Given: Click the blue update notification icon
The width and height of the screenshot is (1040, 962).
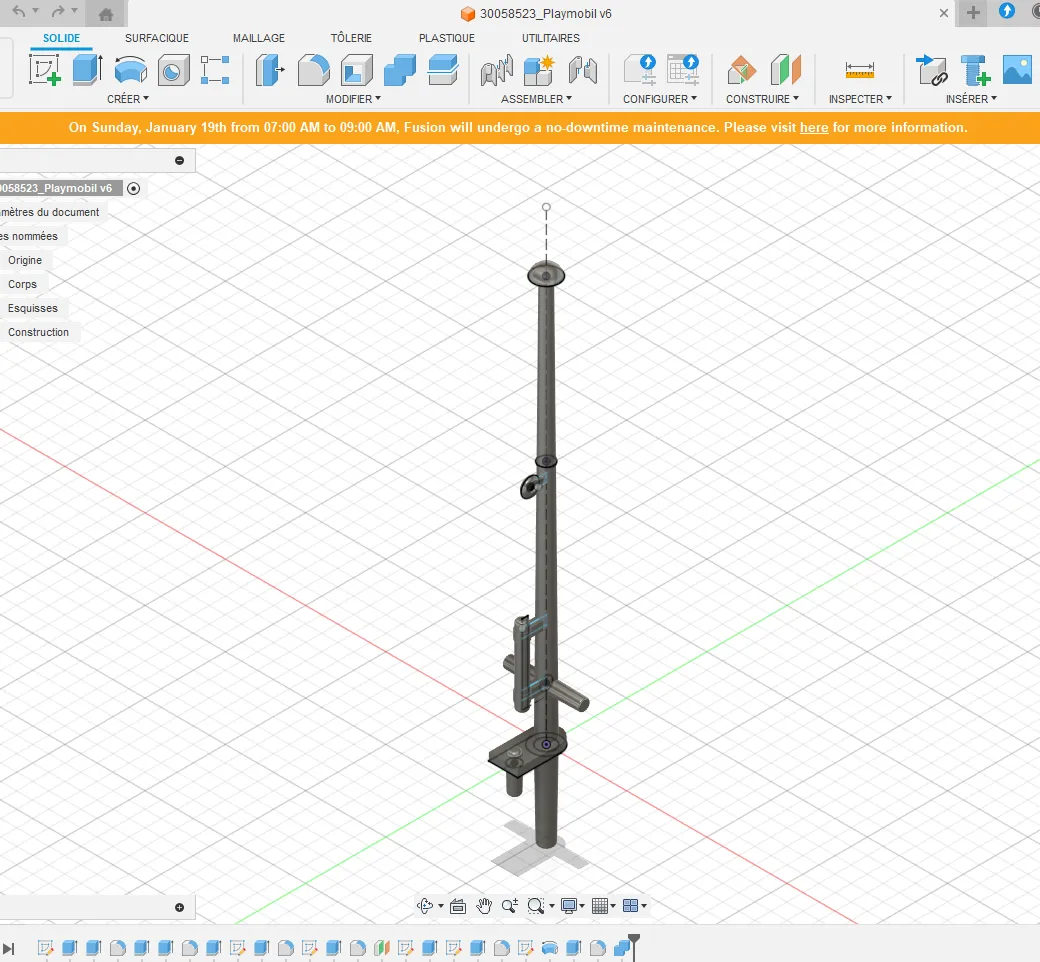Looking at the screenshot, I should (1007, 11).
